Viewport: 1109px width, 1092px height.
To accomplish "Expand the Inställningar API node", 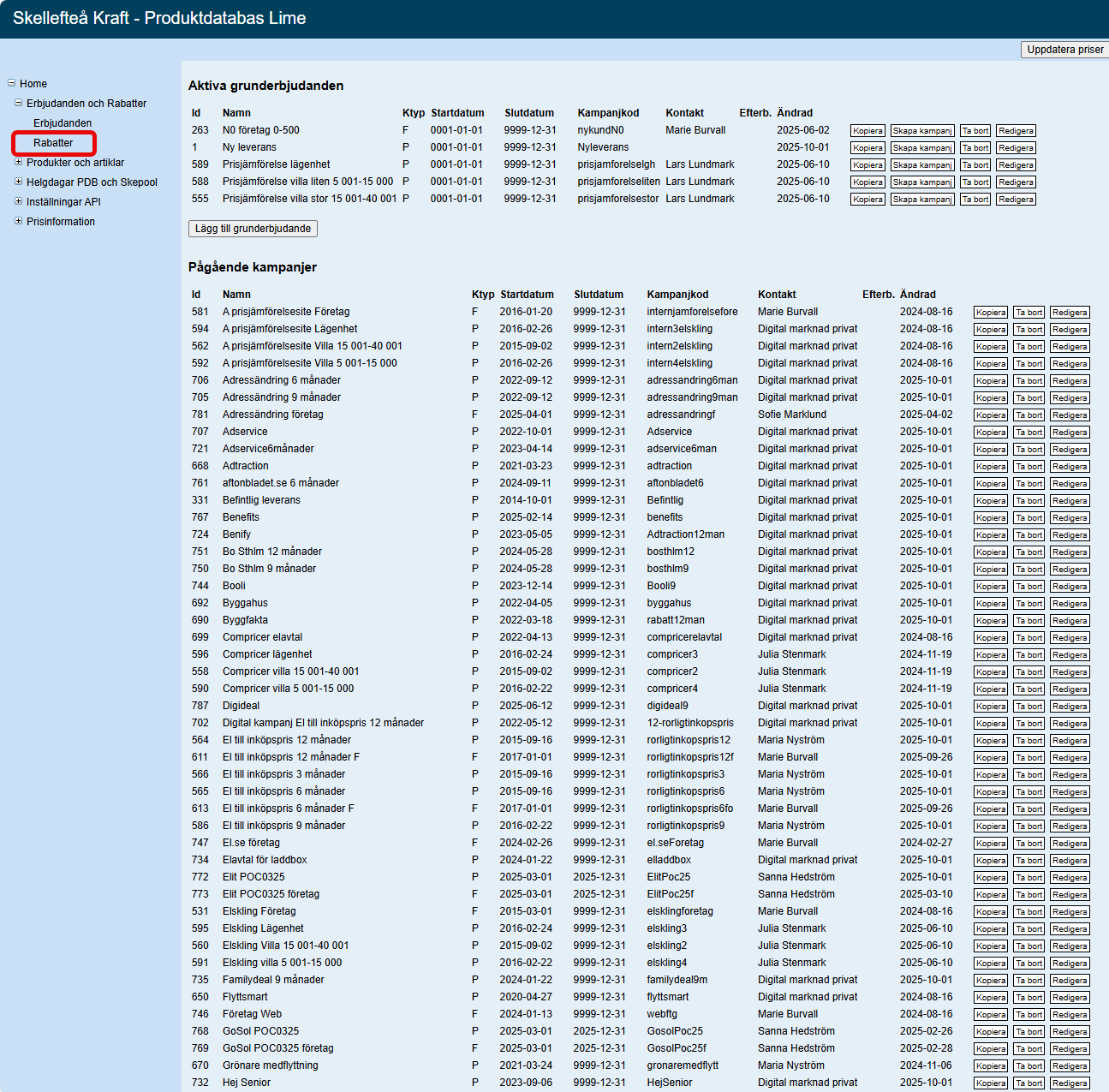I will point(19,201).
